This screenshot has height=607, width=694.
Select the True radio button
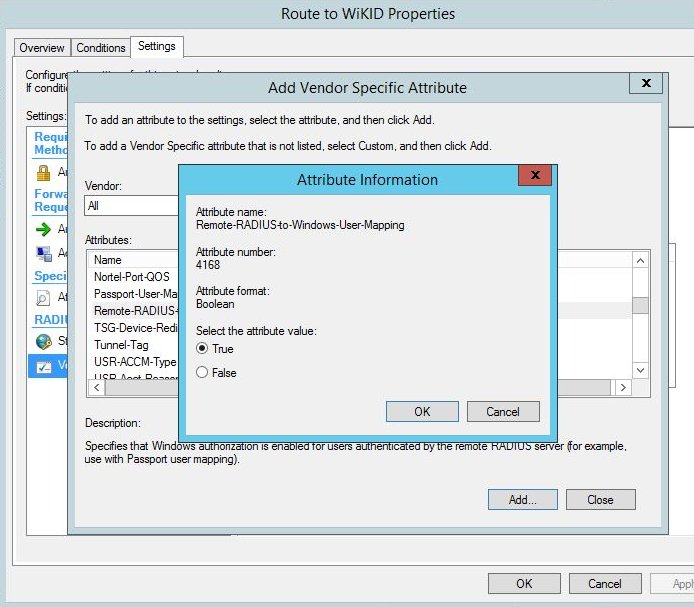(203, 349)
